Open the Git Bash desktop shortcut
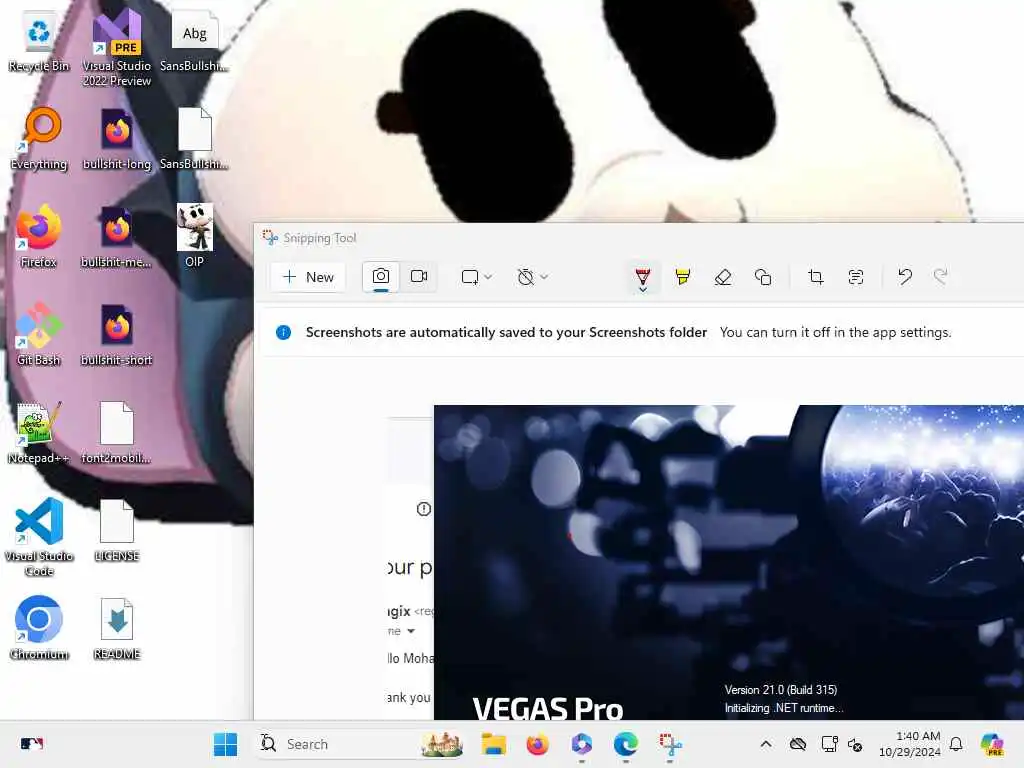This screenshot has height=768, width=1024. click(x=39, y=334)
